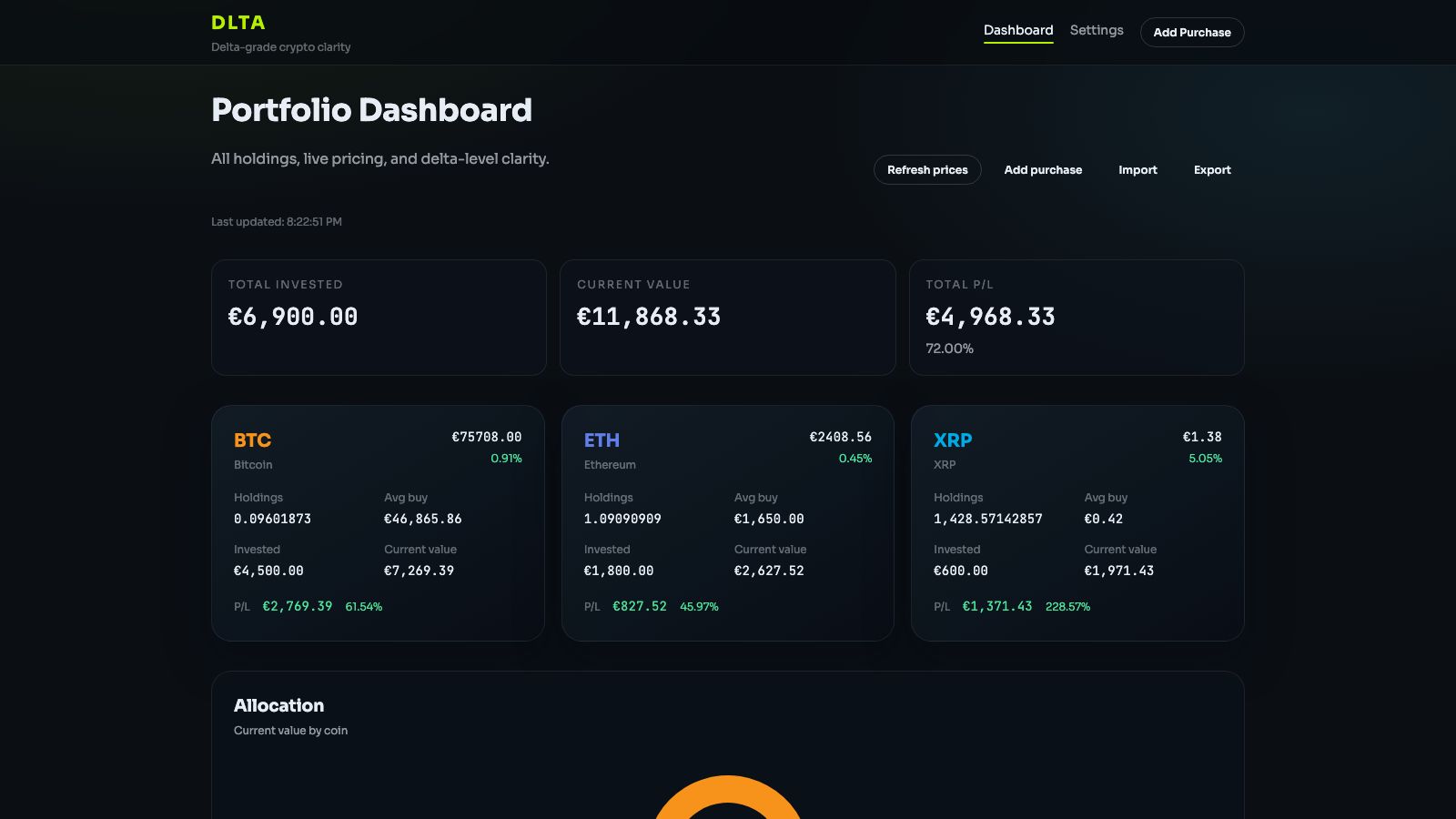Click the DLTA logo
This screenshot has height=819, width=1456.
tap(238, 23)
